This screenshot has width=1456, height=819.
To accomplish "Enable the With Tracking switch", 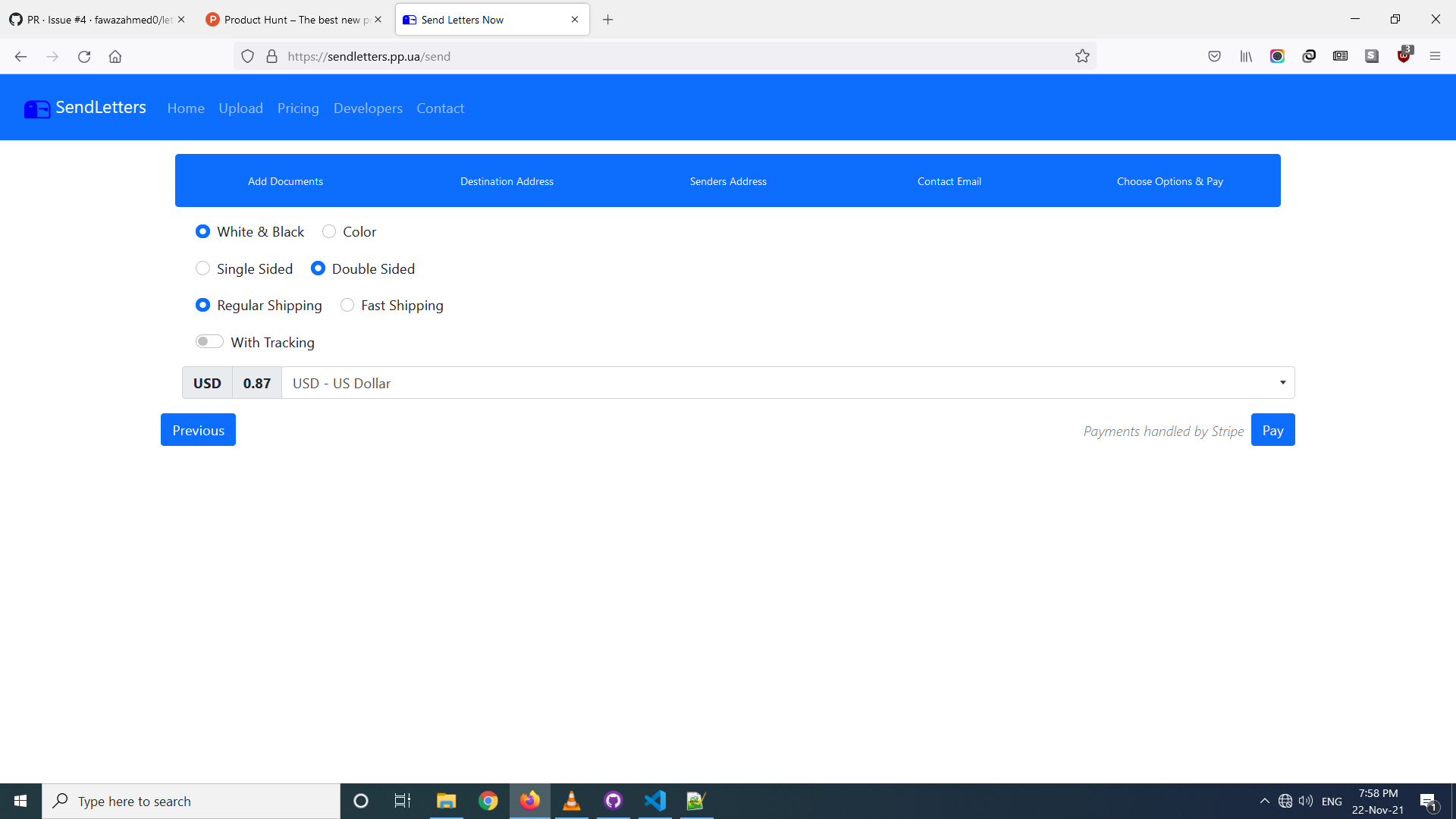I will [x=209, y=341].
